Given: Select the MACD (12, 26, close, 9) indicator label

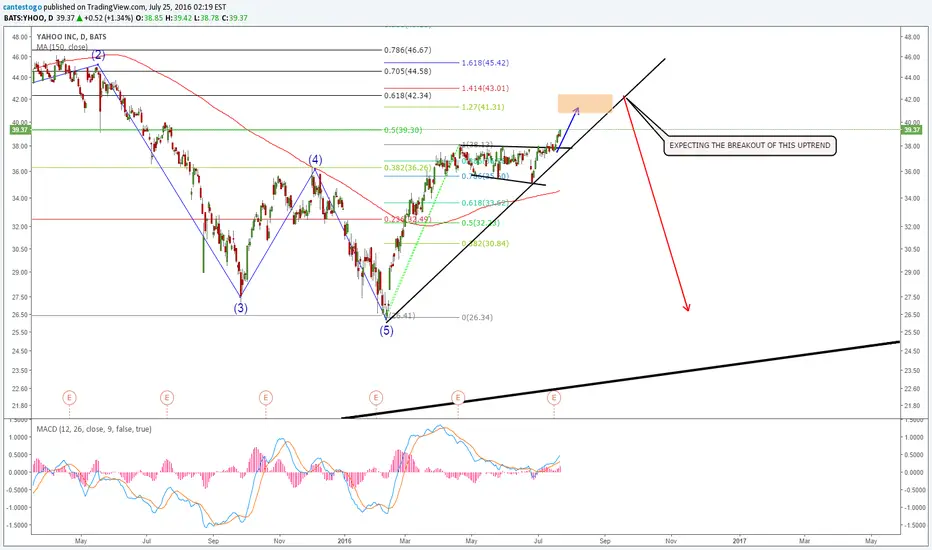Looking at the screenshot, I should coord(94,429).
